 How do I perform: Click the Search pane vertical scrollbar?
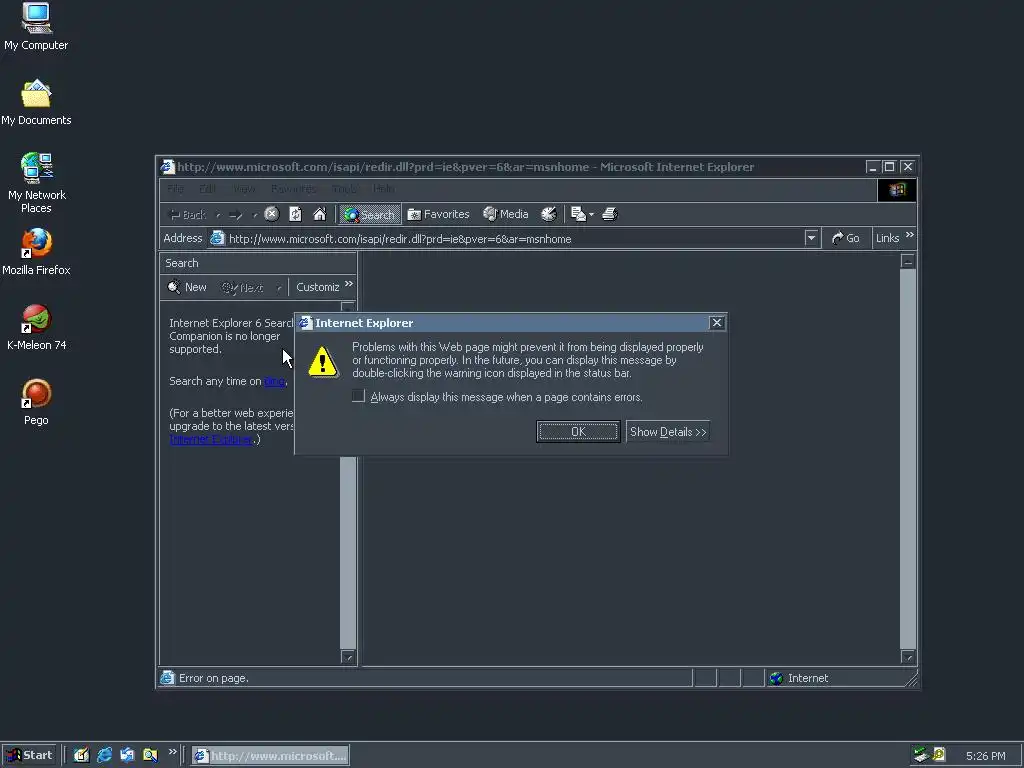tap(347, 552)
